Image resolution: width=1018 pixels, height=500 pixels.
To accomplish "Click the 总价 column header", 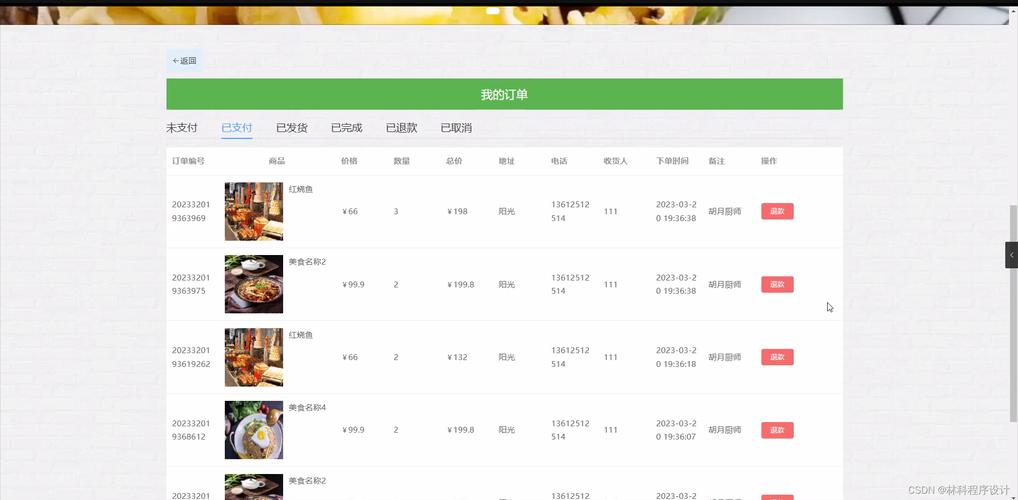I will point(454,161).
